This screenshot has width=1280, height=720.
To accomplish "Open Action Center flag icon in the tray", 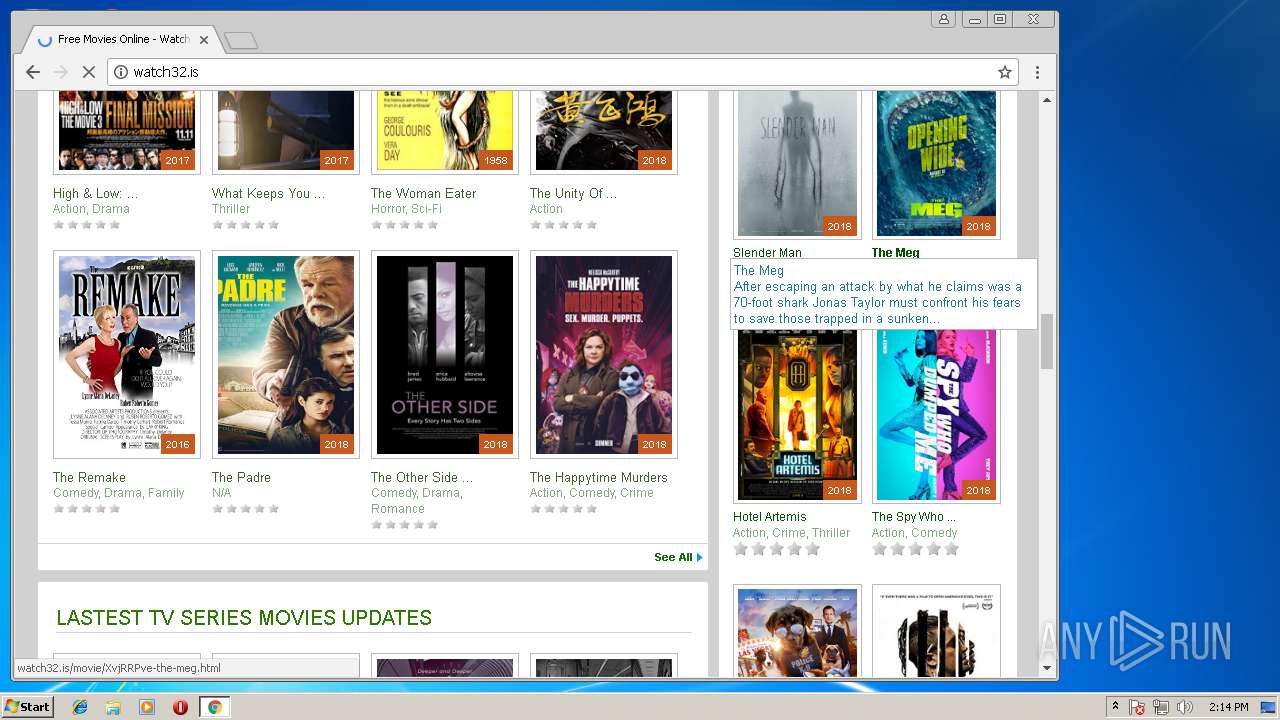I will coord(1137,707).
